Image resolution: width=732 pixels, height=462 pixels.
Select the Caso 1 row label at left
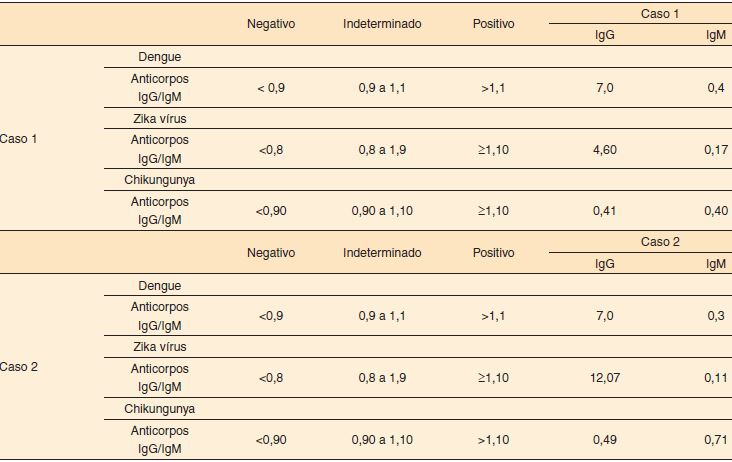pos(19,138)
